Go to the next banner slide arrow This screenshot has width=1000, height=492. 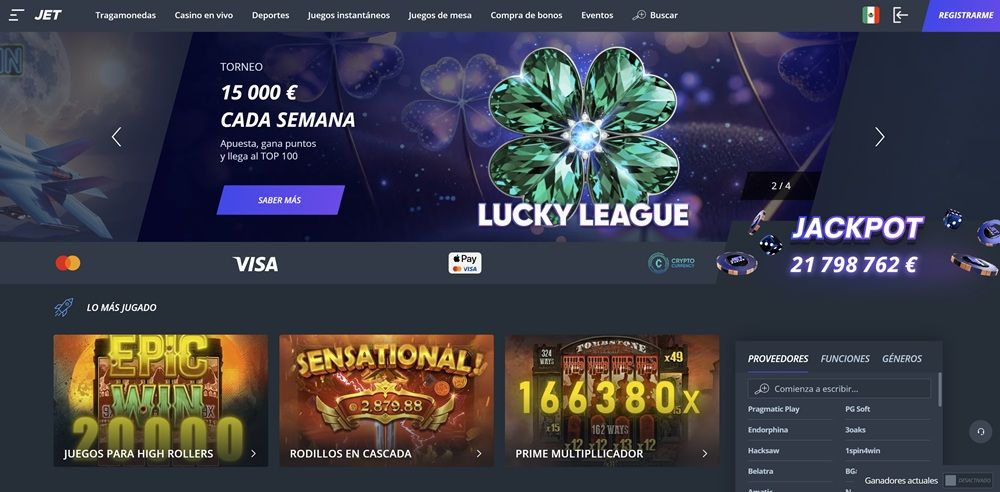click(x=879, y=137)
